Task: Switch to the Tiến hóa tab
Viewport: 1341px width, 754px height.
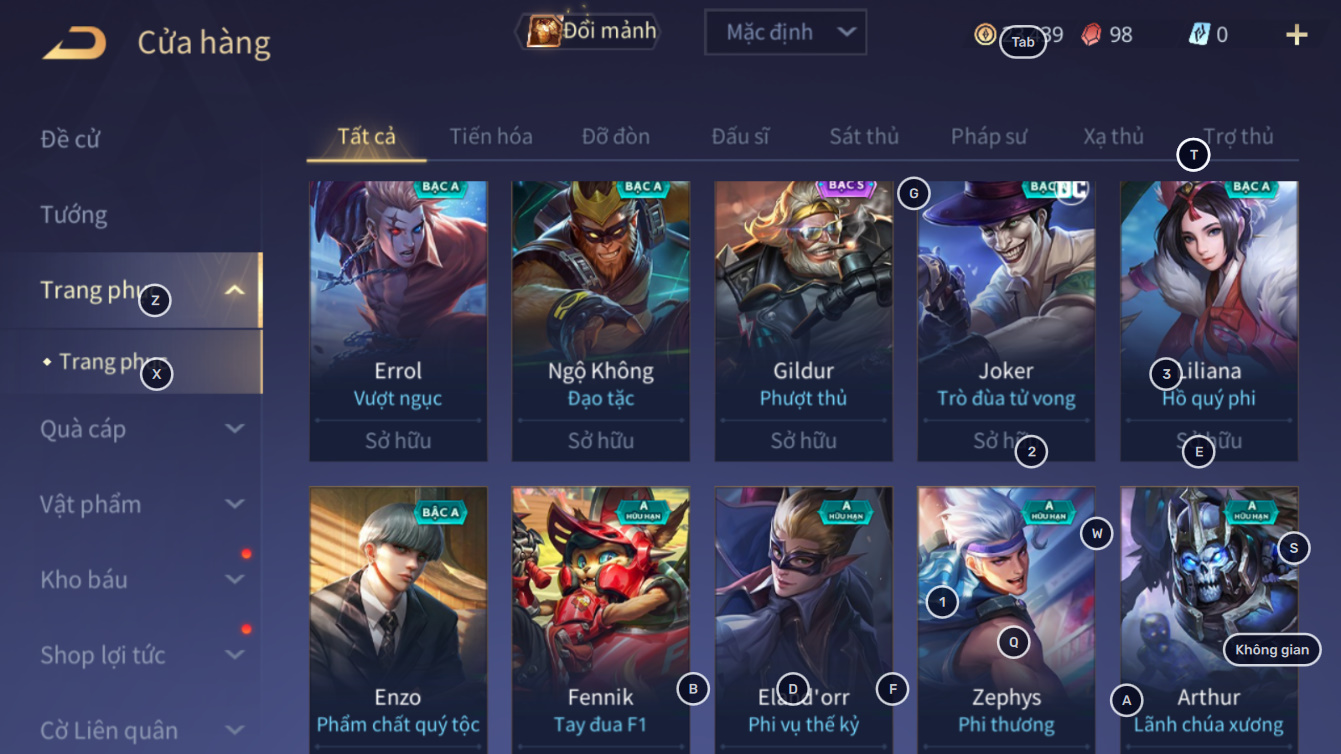Action: (490, 137)
